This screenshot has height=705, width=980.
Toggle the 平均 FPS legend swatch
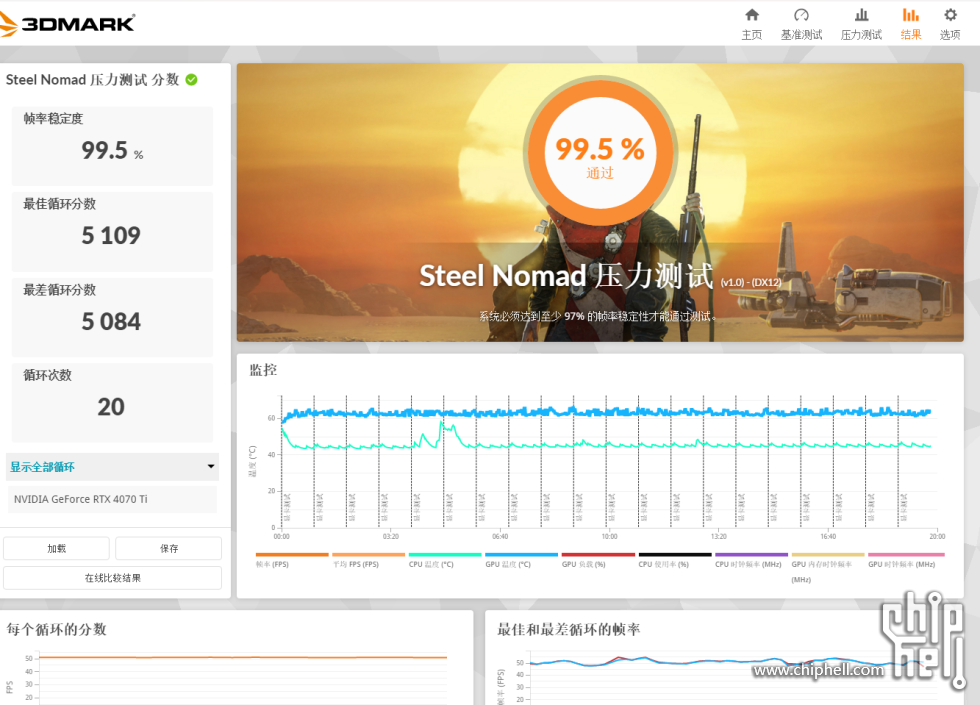pyautogui.click(x=369, y=554)
